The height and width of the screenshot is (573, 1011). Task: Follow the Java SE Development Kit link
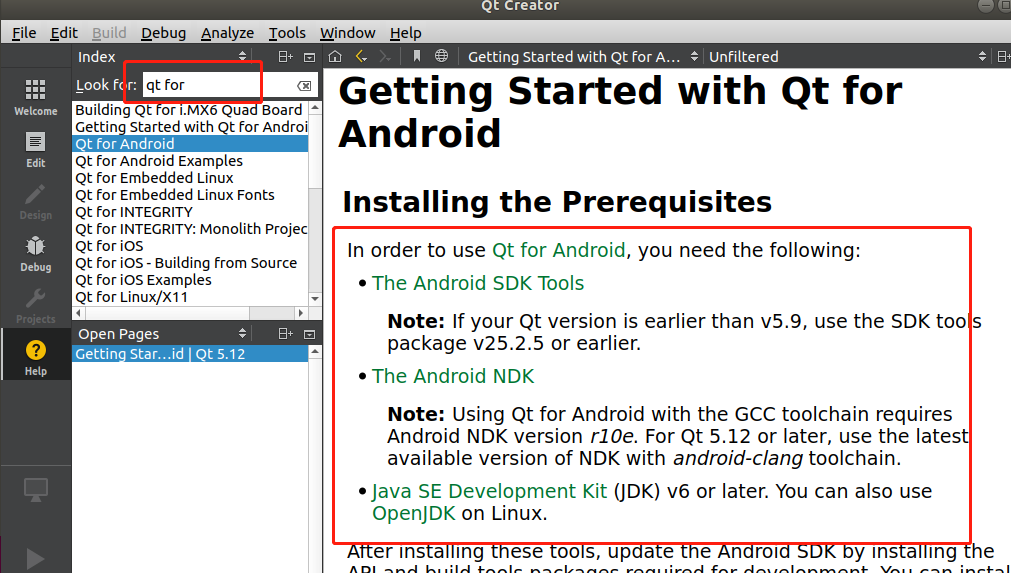coord(489,491)
